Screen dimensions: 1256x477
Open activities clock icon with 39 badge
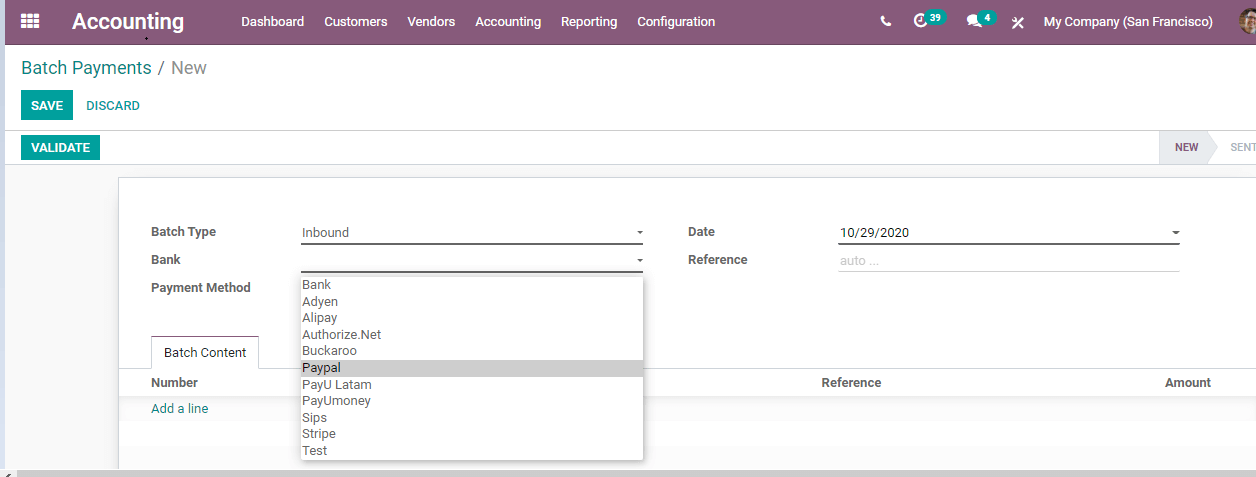point(927,20)
